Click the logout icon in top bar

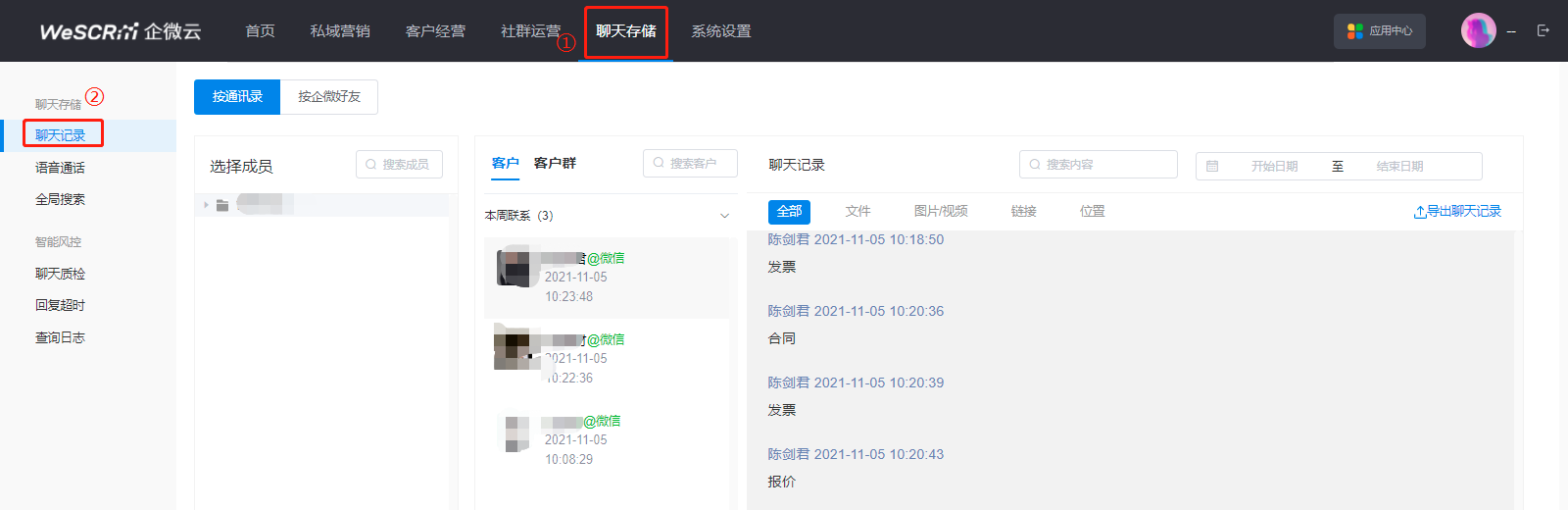(x=1543, y=31)
